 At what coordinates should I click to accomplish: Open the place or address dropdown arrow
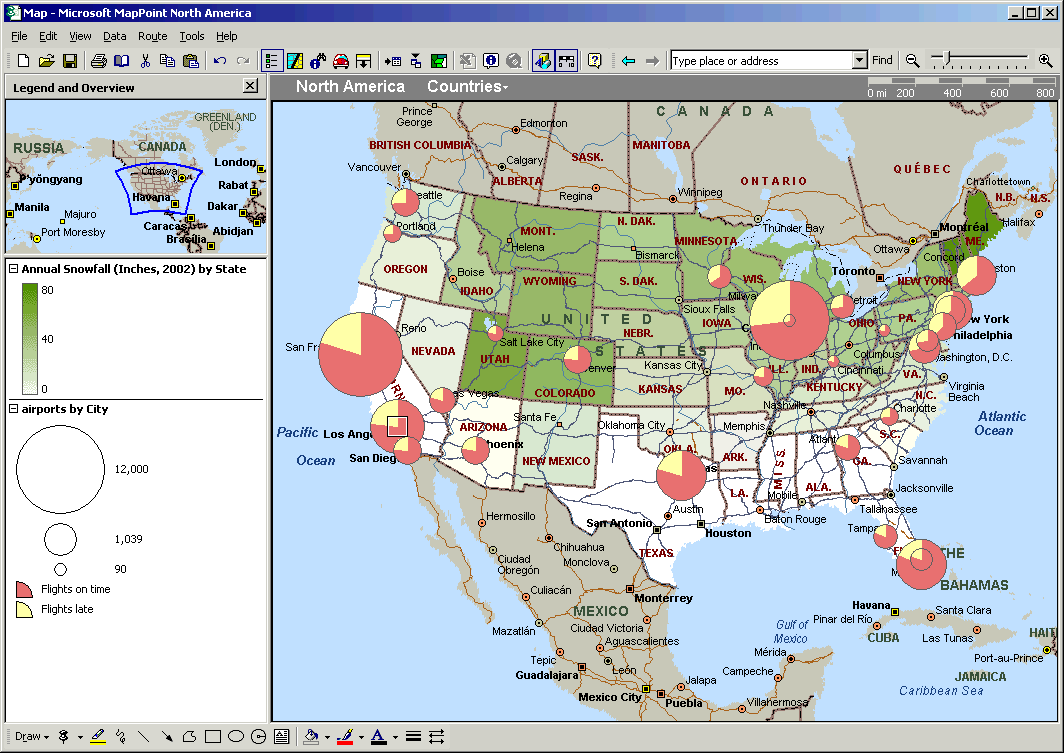(x=860, y=61)
